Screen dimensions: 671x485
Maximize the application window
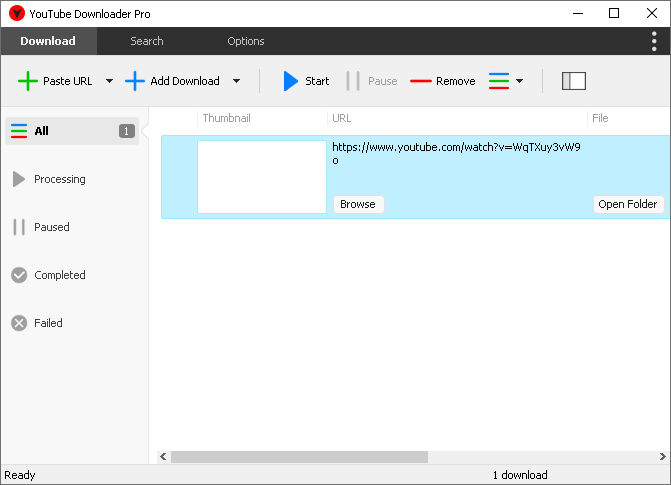point(614,13)
